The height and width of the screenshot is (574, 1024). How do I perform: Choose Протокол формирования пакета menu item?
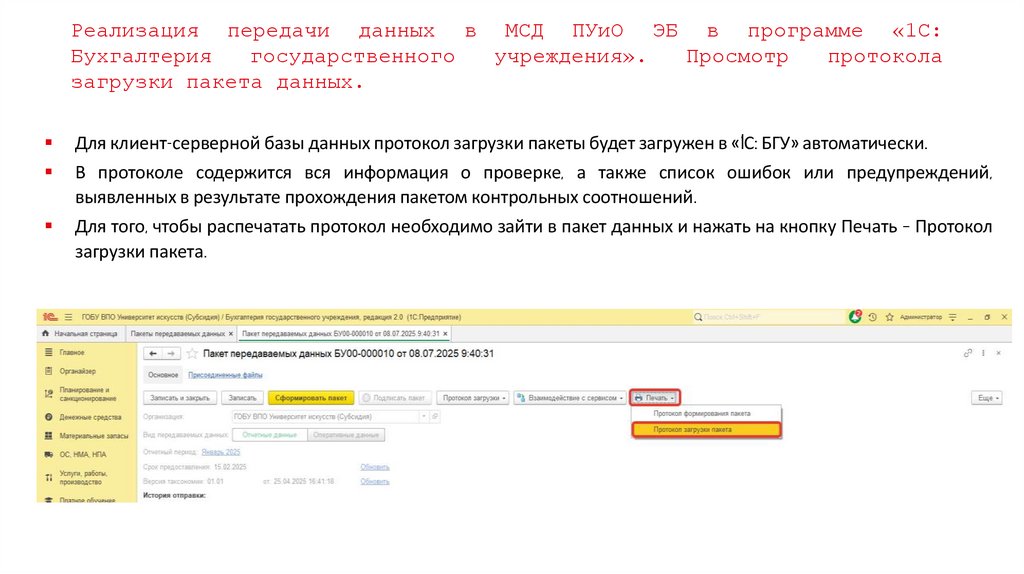[x=706, y=413]
